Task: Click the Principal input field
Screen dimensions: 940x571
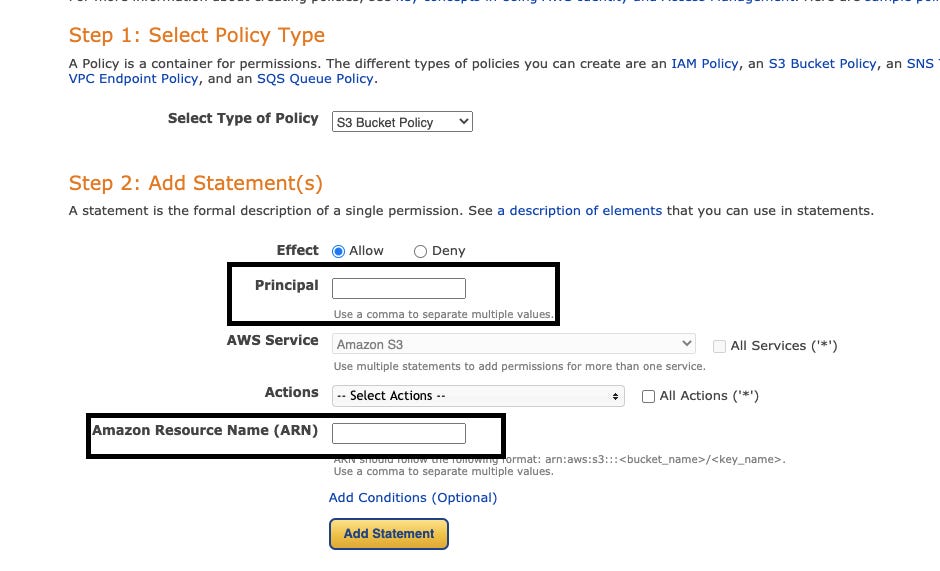Action: 399,288
